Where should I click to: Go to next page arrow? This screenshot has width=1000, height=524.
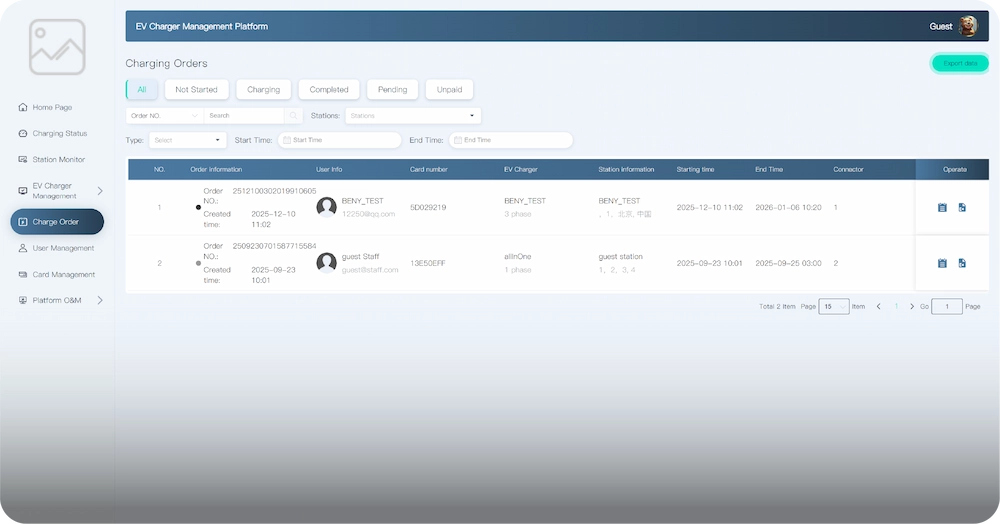[912, 306]
